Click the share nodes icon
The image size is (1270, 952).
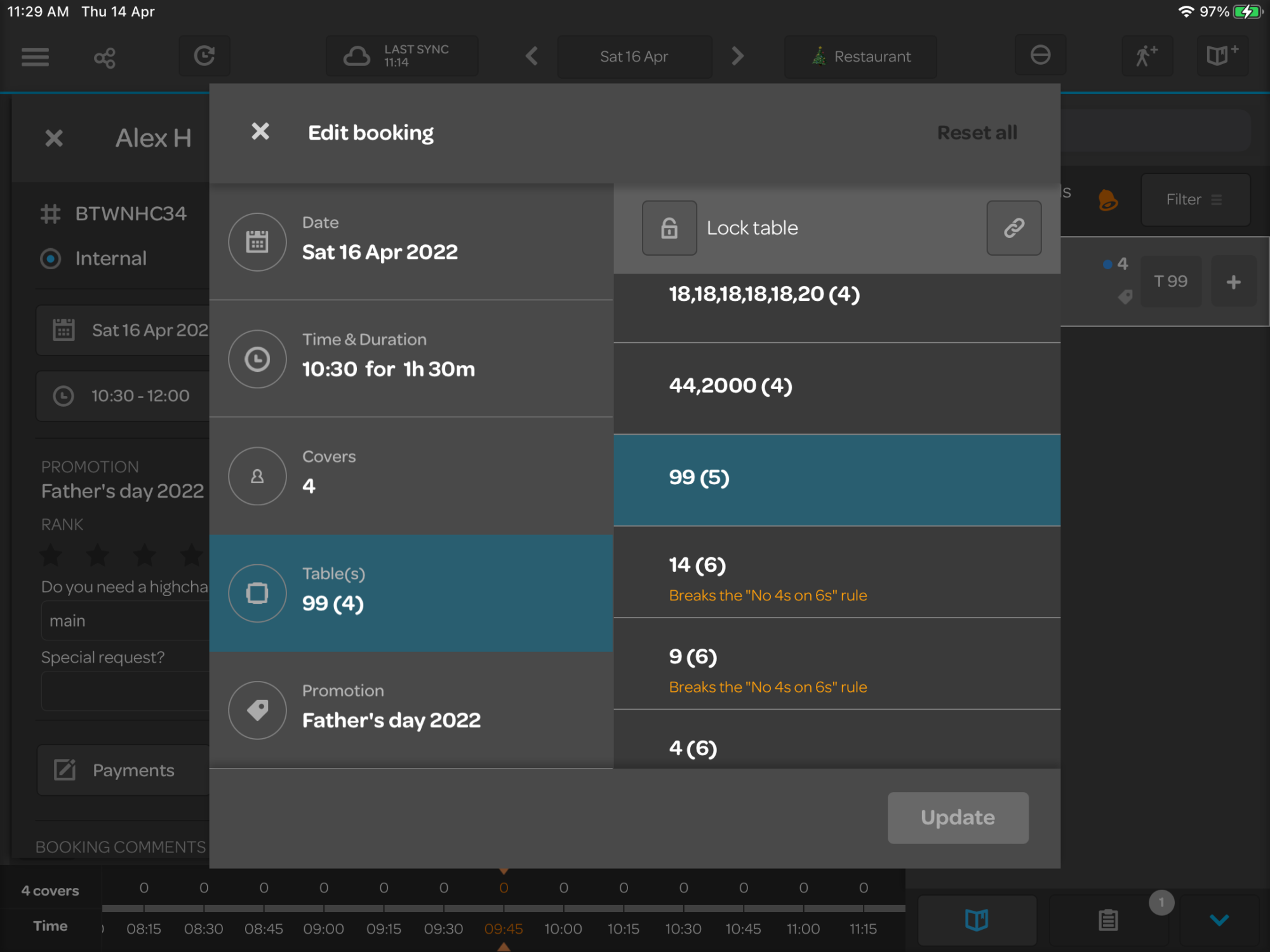coord(105,58)
